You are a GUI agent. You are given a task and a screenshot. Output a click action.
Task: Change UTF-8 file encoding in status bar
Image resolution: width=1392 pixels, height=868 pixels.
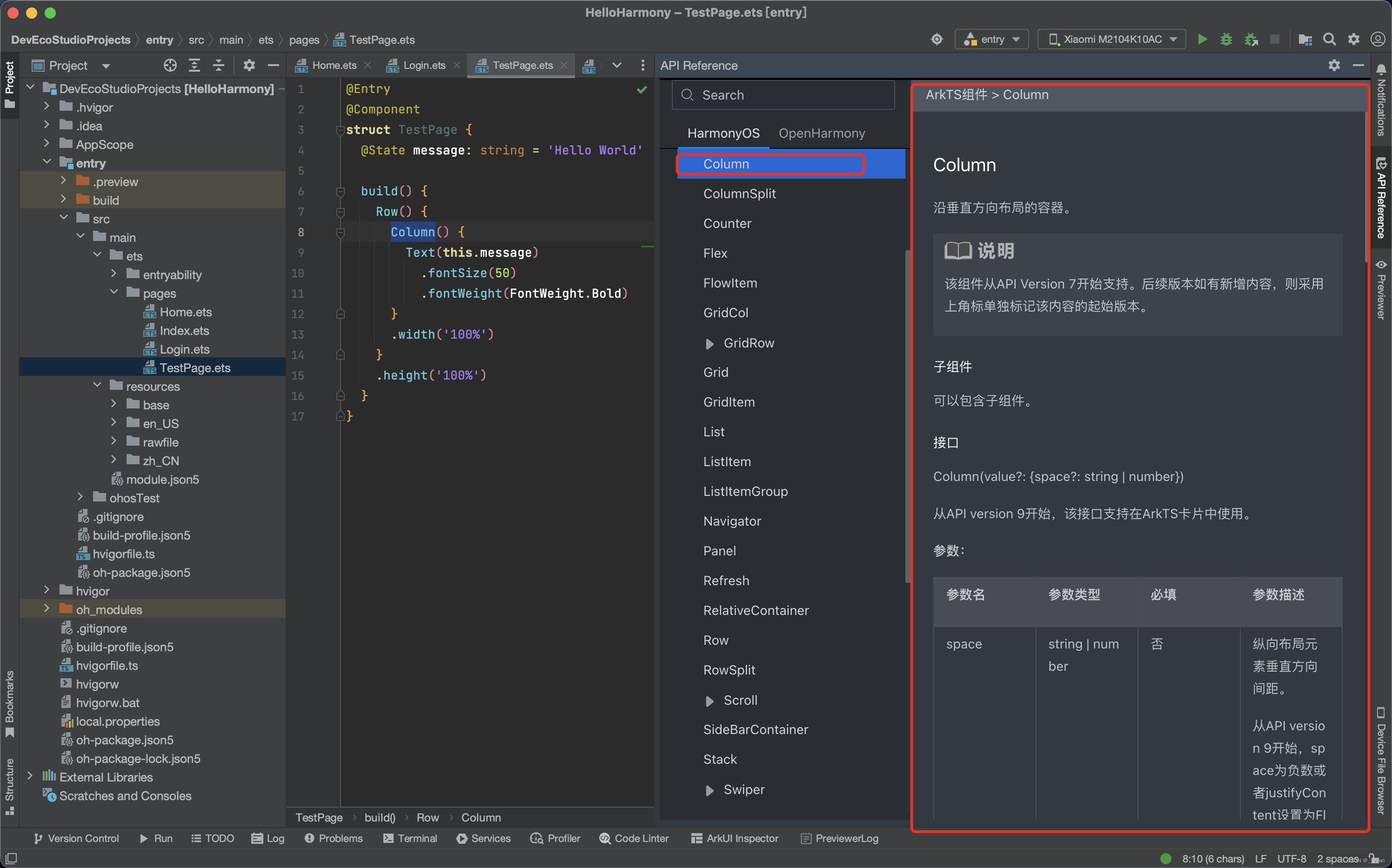coord(1291,859)
